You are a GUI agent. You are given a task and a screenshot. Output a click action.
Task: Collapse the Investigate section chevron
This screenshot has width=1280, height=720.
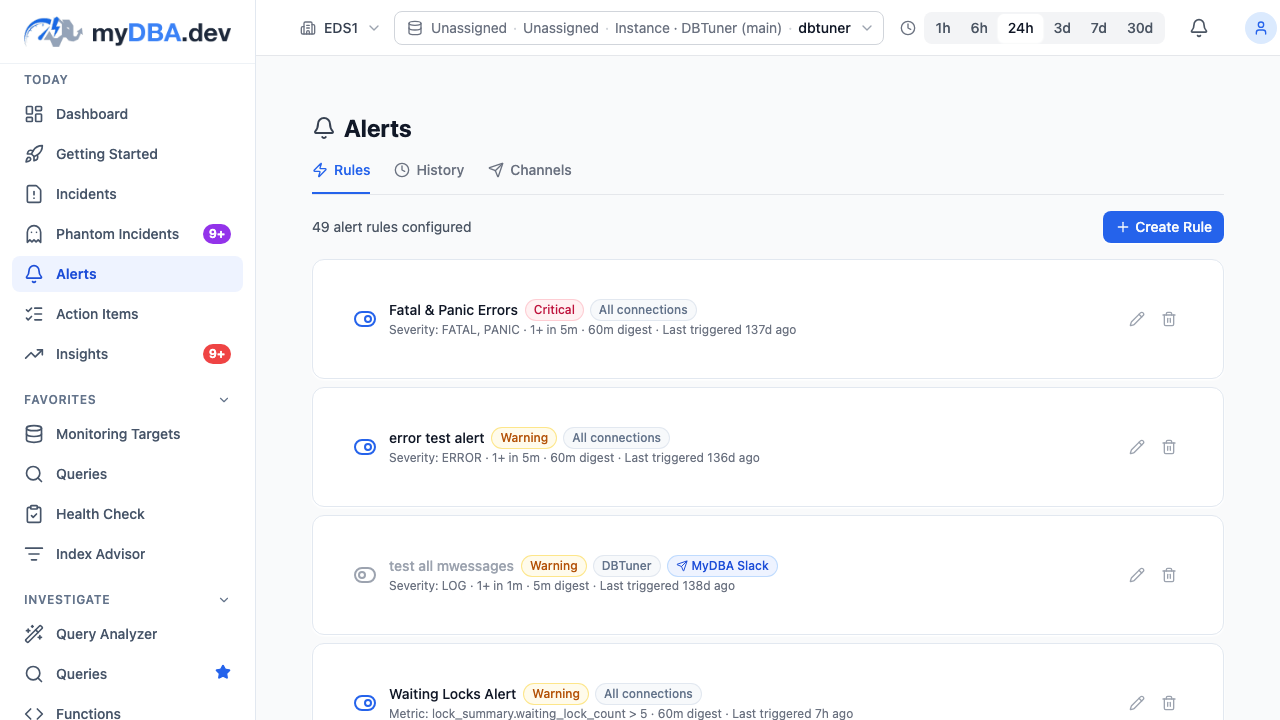[224, 600]
